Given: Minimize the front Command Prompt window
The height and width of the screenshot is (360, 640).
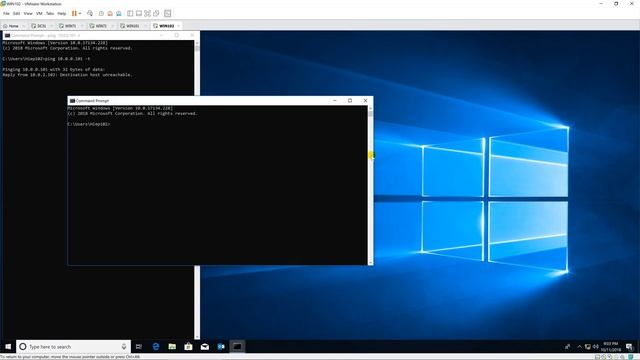Looking at the screenshot, I should [335, 100].
